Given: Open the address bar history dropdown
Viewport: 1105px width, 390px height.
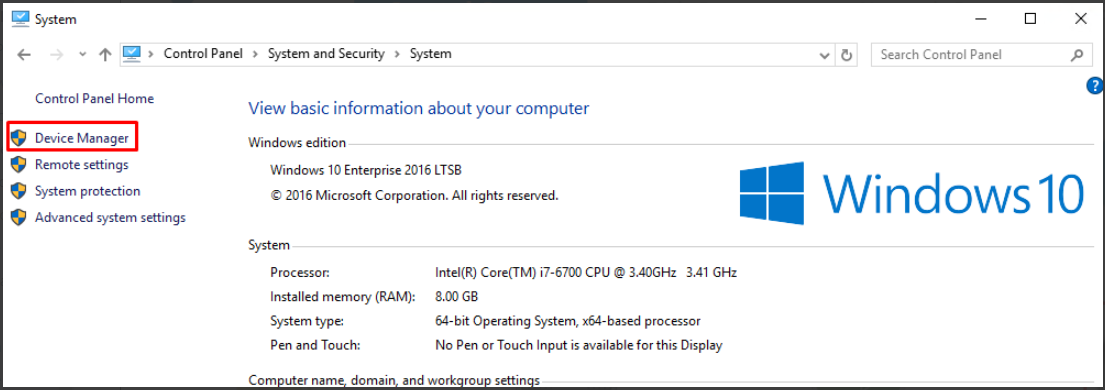Looking at the screenshot, I should pos(824,54).
